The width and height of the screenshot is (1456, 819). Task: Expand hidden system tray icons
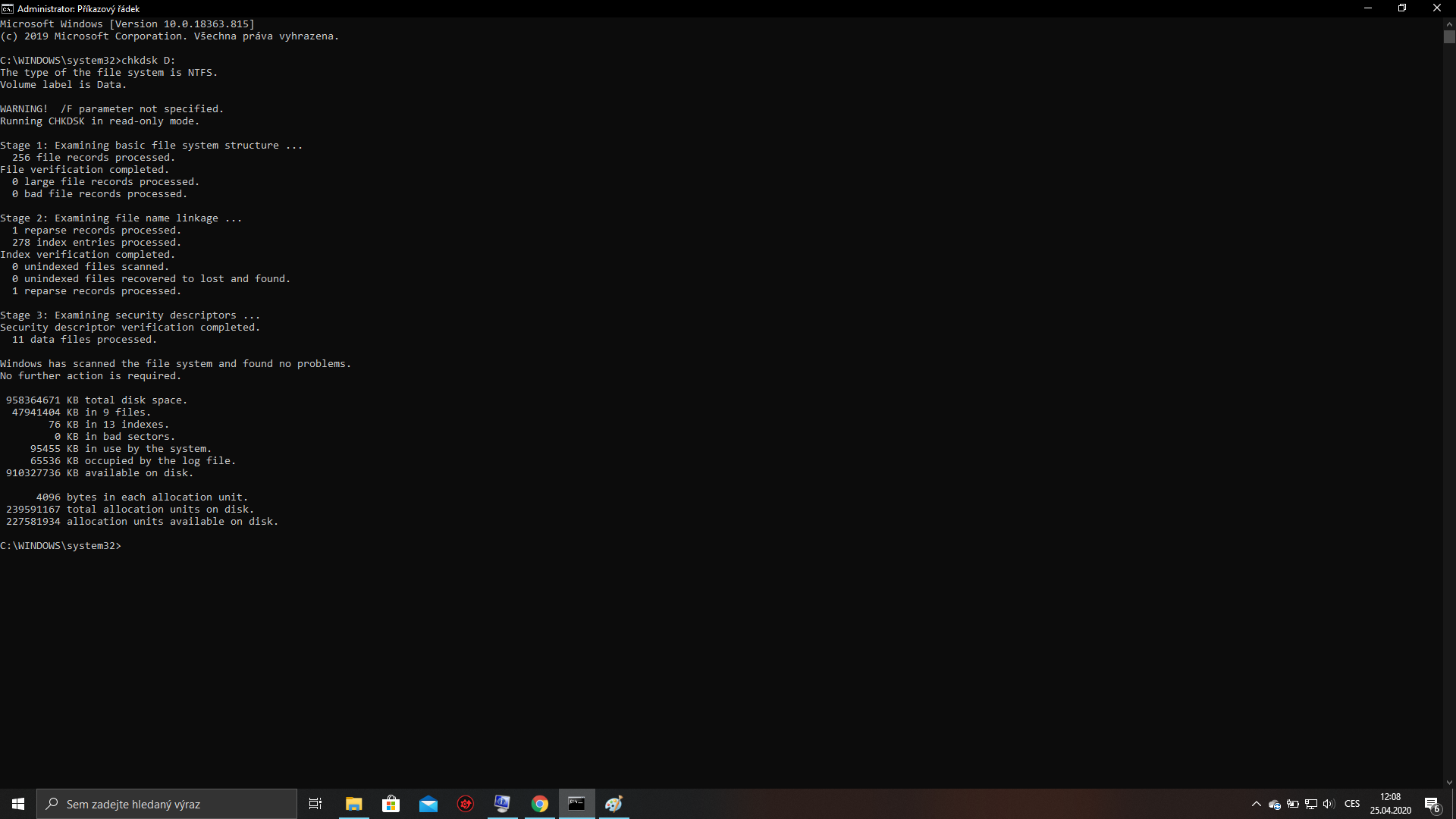1256,804
